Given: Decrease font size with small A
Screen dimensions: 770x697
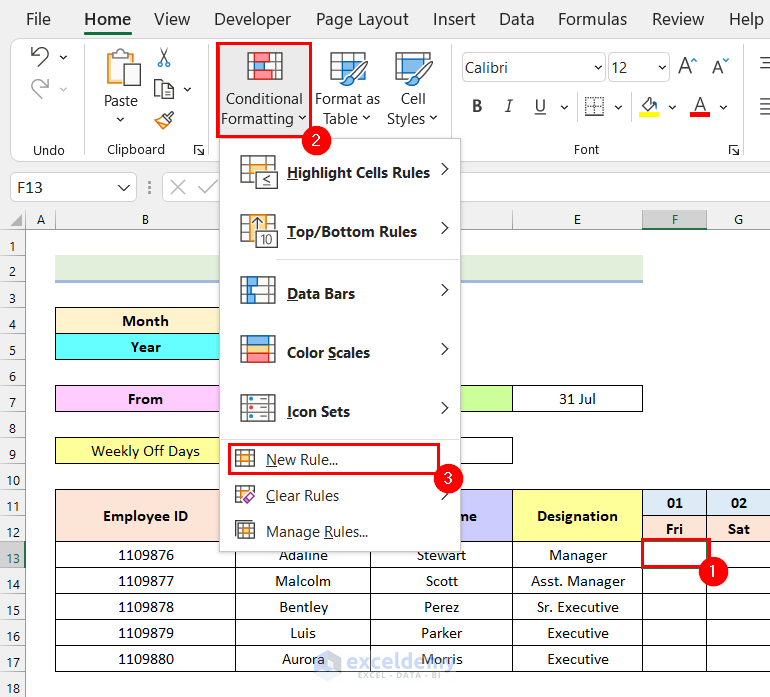Looking at the screenshot, I should [x=720, y=66].
